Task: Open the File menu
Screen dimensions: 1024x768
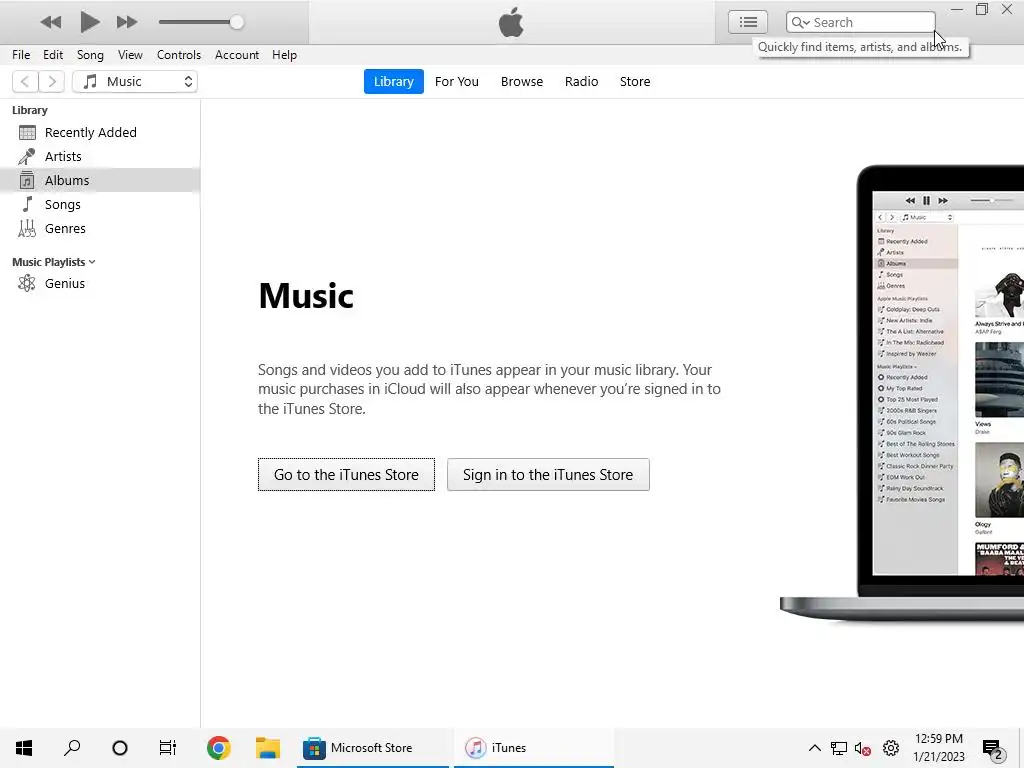Action: 21,55
